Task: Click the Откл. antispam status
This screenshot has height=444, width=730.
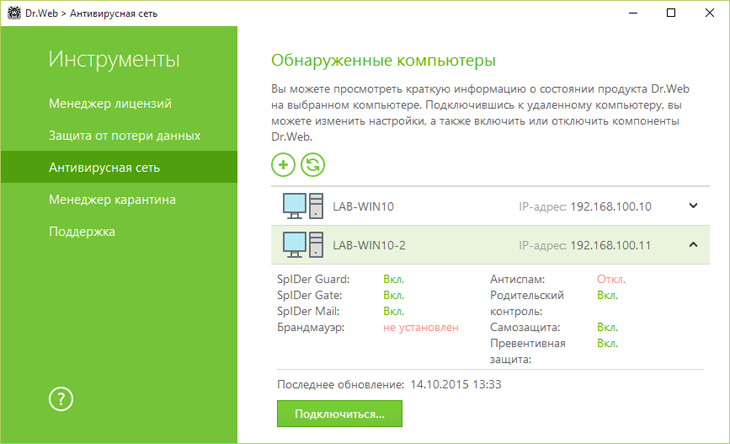Action: [611, 279]
